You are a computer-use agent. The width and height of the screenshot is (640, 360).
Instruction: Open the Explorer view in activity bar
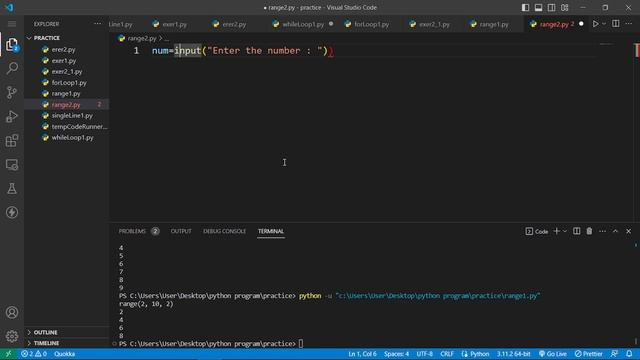pyautogui.click(x=12, y=44)
